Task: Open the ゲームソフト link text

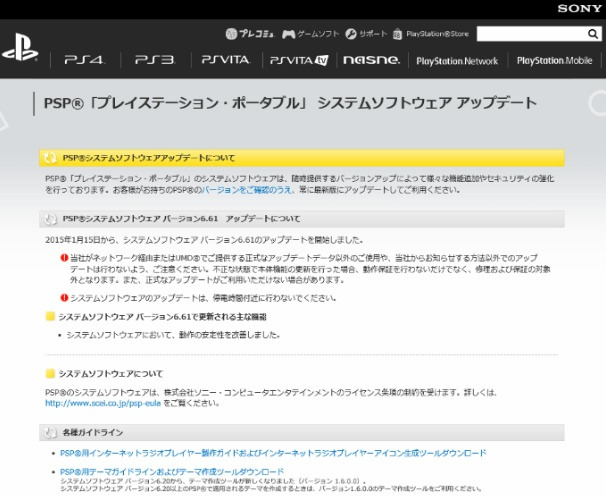Action: 318,34
